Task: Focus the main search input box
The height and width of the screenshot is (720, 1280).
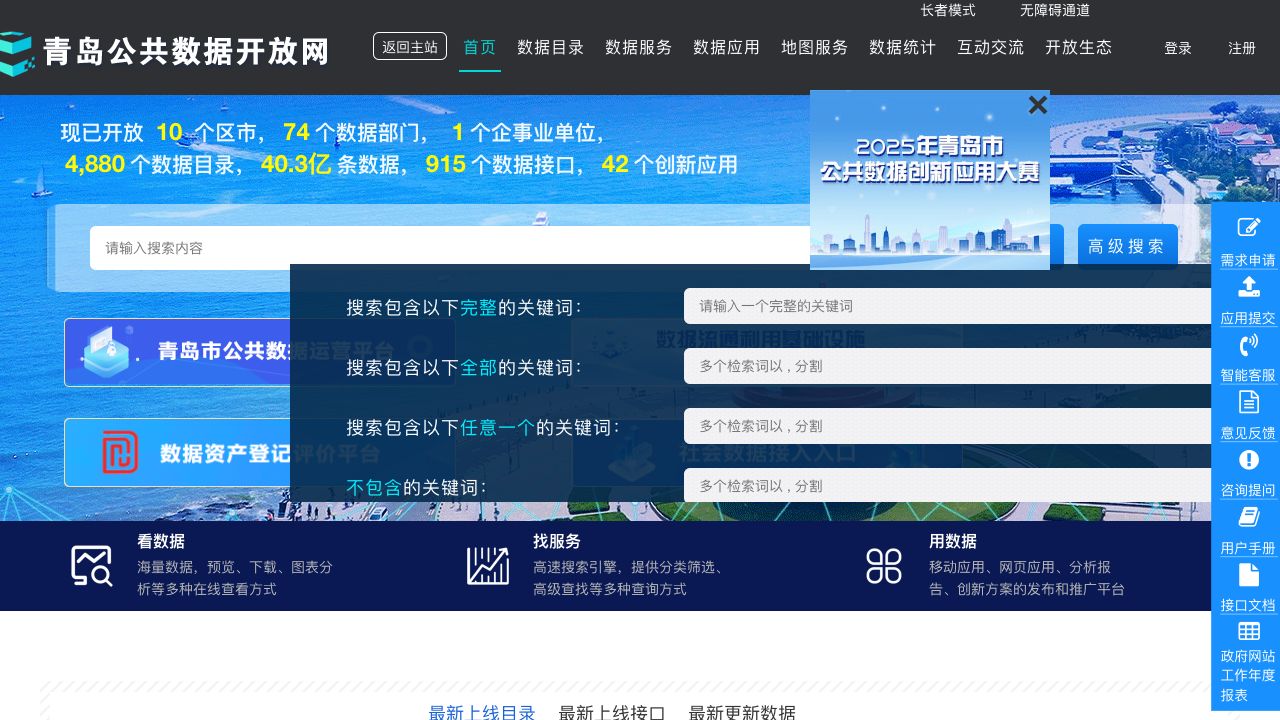Action: coord(450,248)
